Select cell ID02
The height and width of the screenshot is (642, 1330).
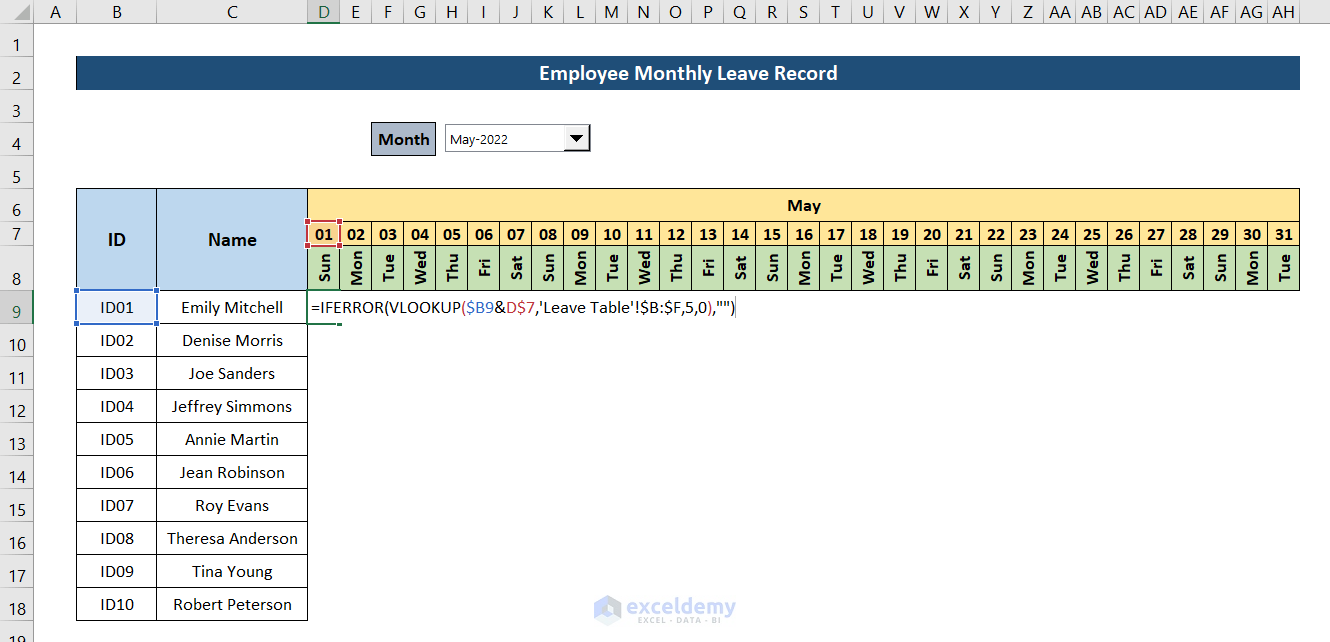117,341
